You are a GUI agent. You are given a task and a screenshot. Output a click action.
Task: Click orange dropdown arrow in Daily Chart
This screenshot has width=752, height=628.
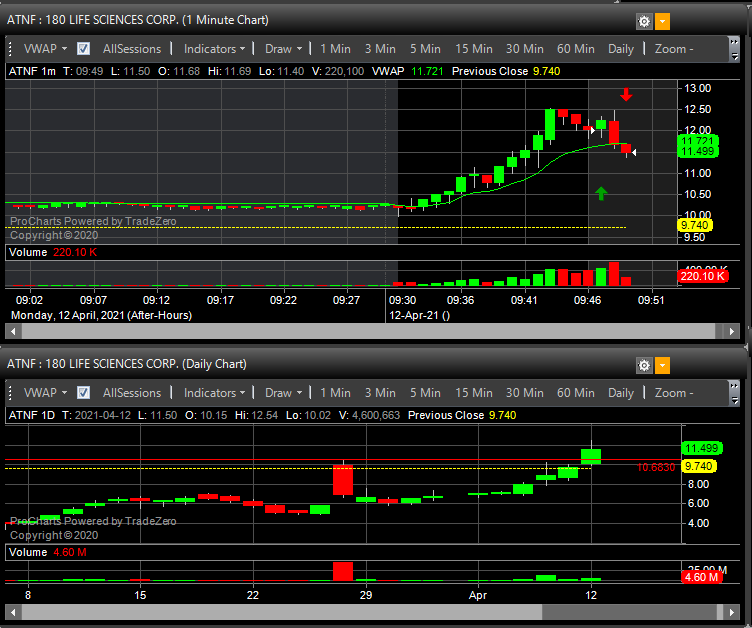pos(663,365)
